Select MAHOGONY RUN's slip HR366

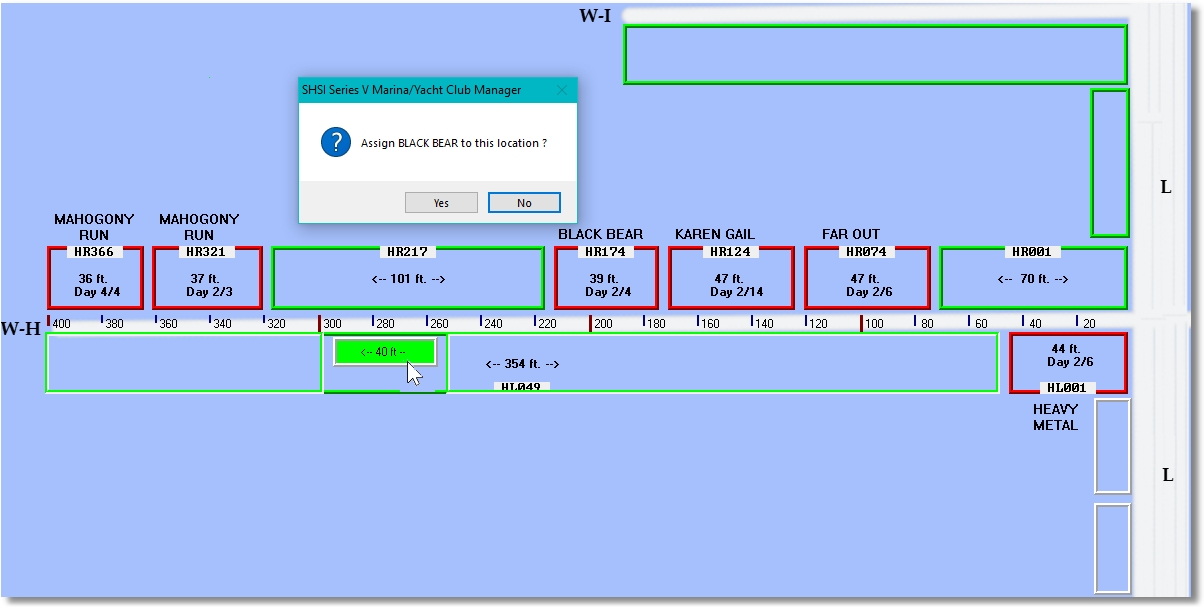[x=95, y=278]
